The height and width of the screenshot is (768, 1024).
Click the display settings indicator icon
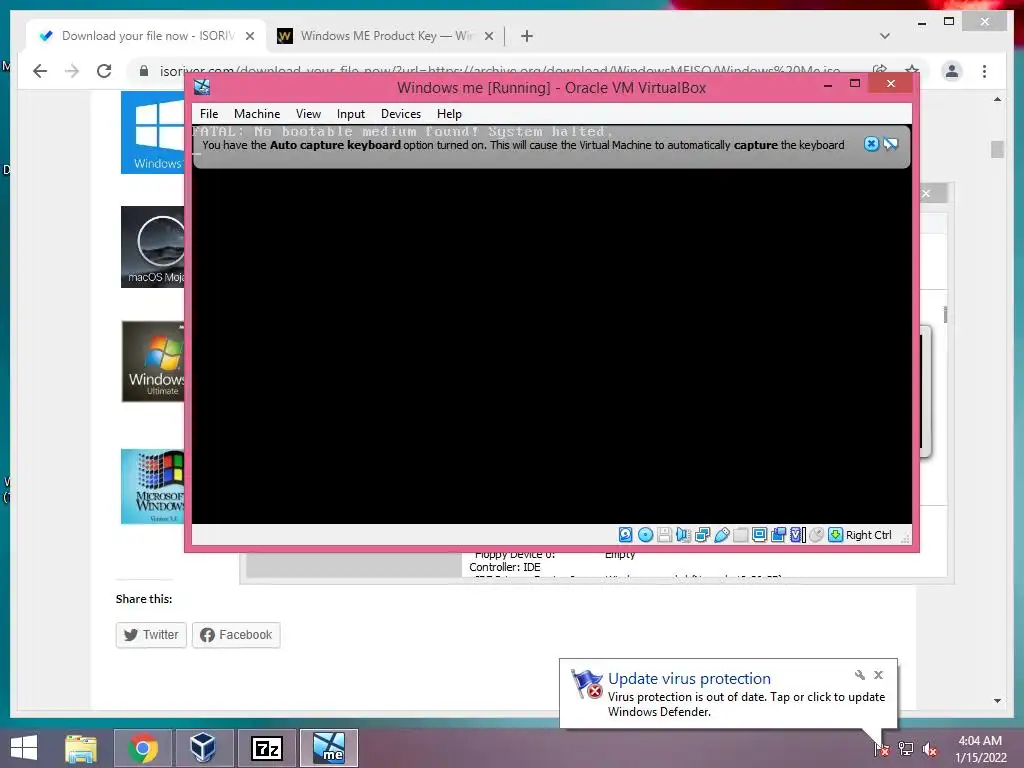(760, 535)
